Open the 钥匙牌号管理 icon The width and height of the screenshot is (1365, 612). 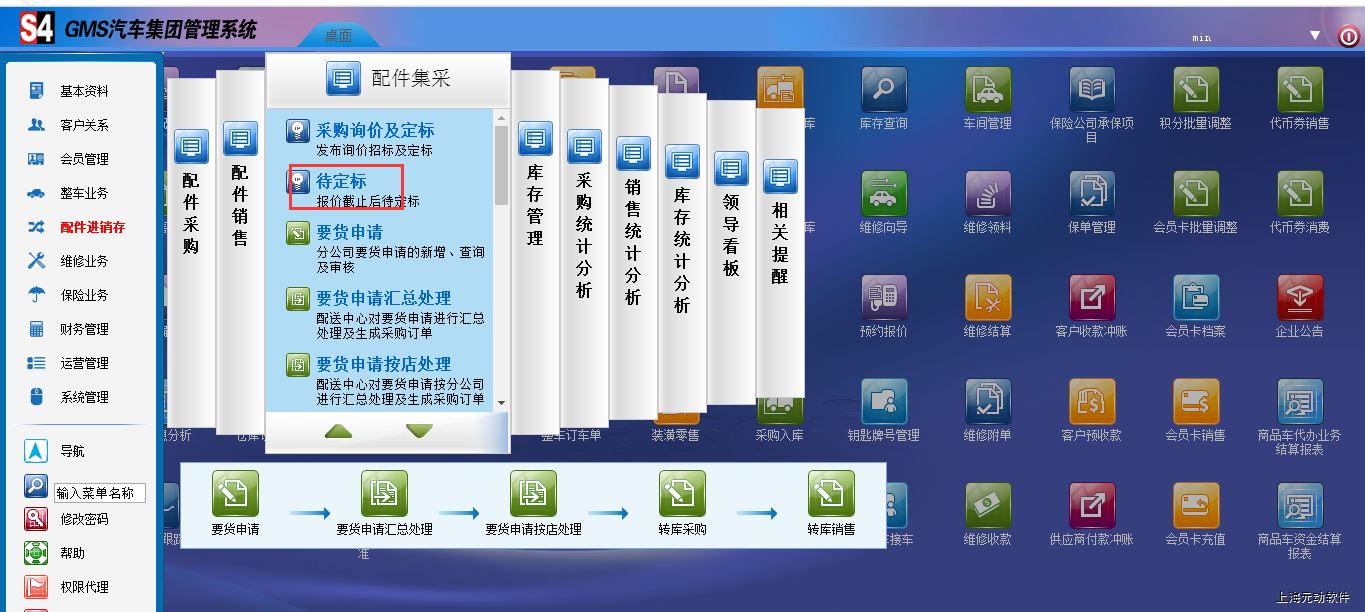(x=883, y=403)
